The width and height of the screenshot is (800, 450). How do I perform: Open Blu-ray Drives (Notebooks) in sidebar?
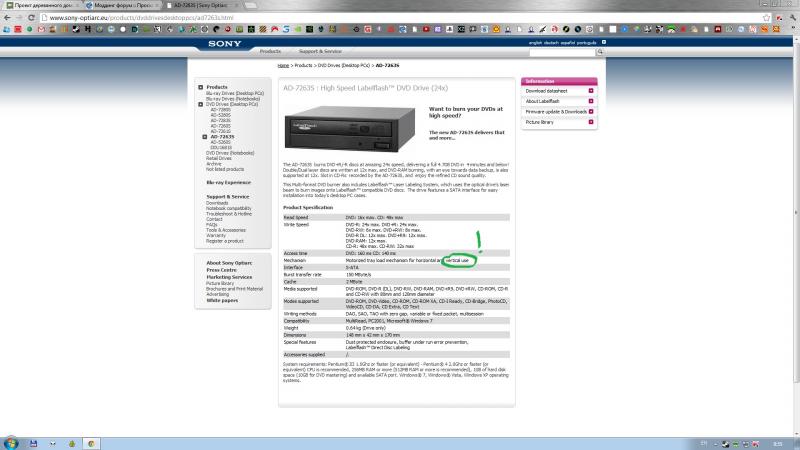tap(233, 98)
